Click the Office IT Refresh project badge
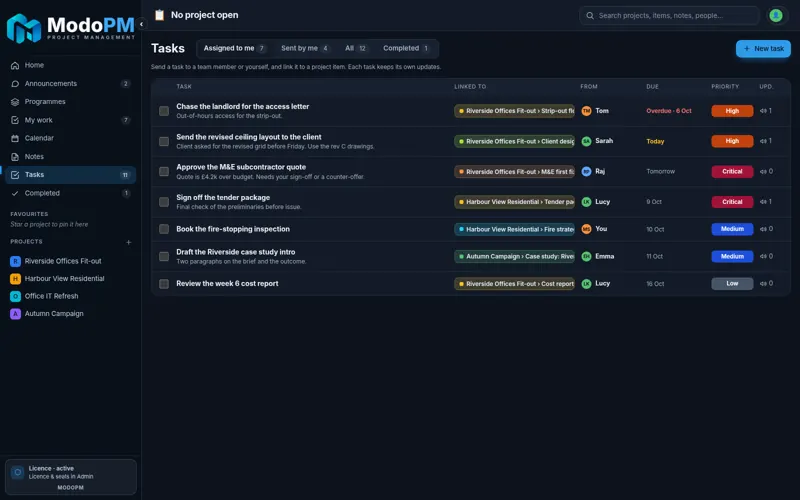 (15, 296)
